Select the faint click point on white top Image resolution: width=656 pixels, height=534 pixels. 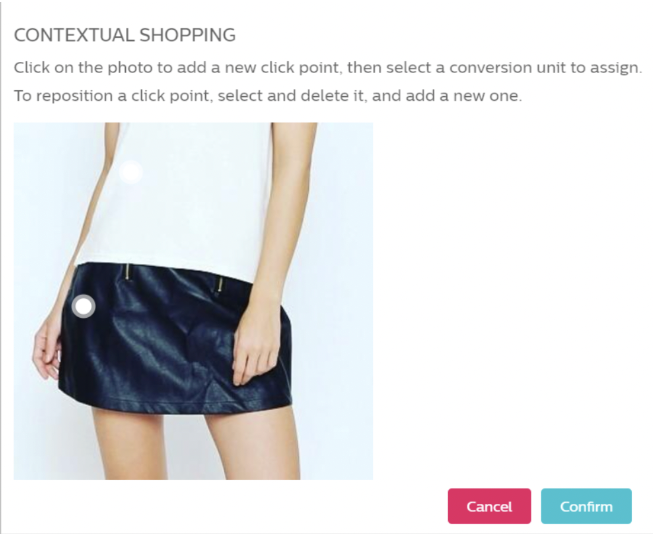tap(131, 172)
